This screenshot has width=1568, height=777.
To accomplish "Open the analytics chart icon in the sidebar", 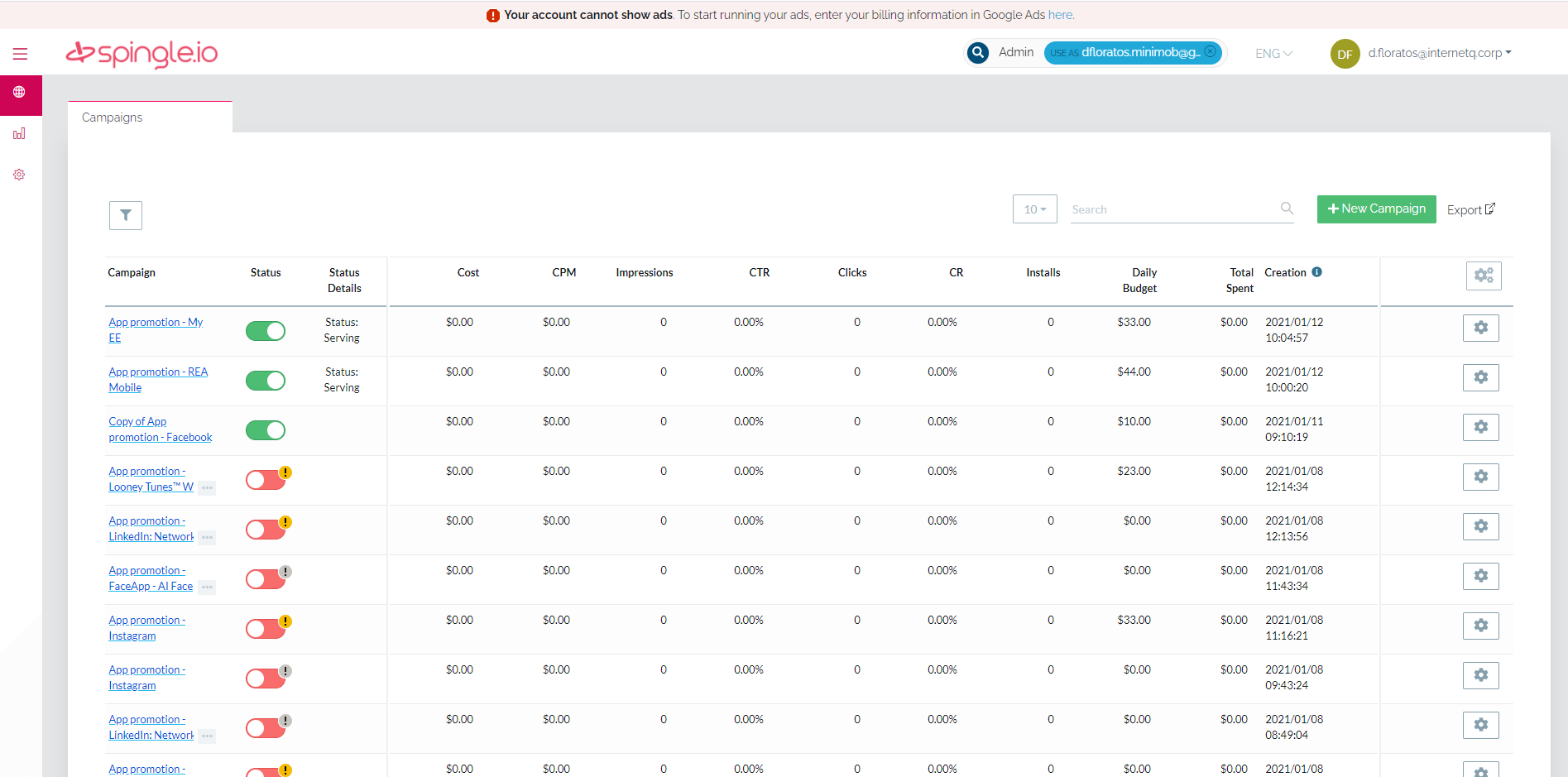I will coord(20,132).
